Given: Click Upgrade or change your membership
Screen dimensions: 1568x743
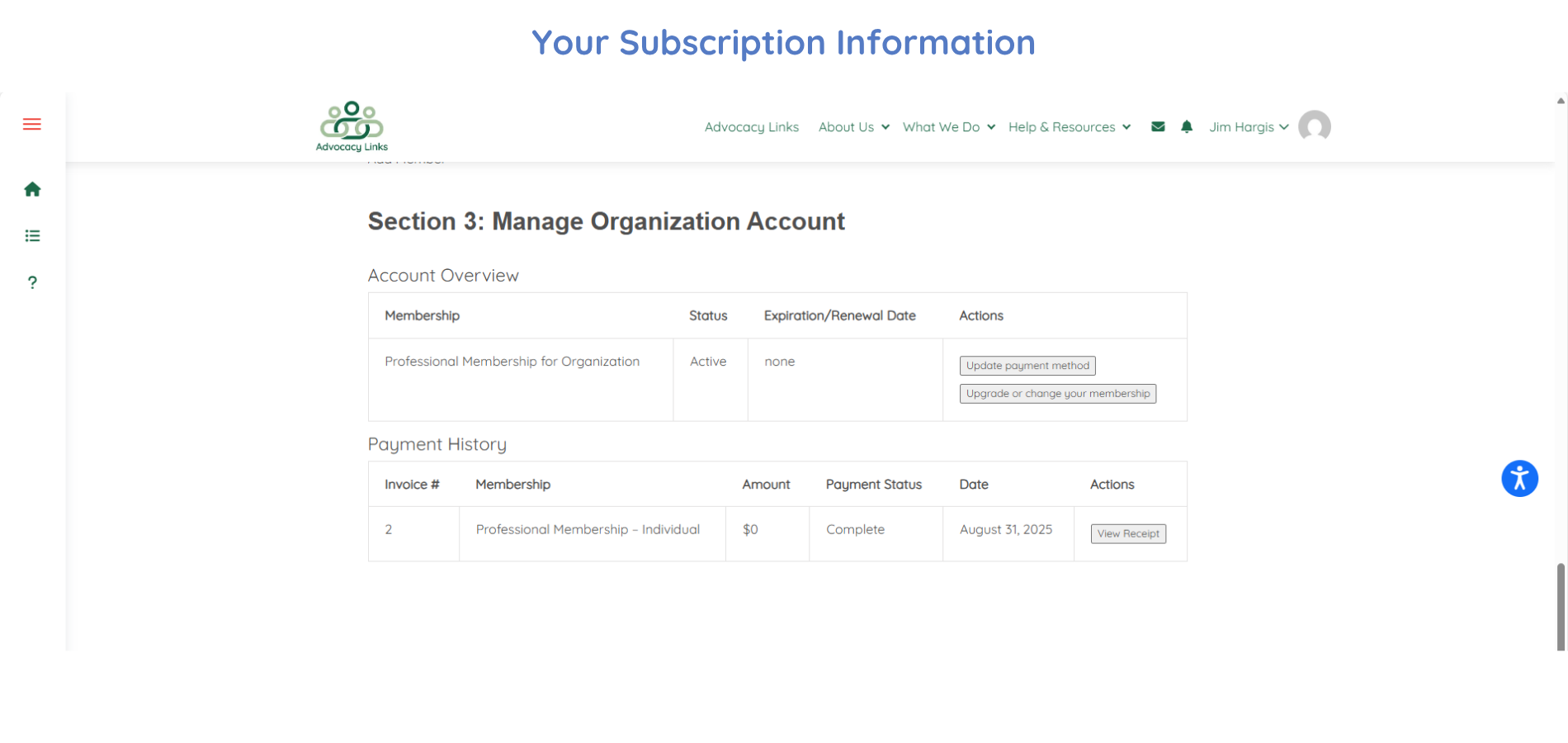Looking at the screenshot, I should tap(1057, 394).
